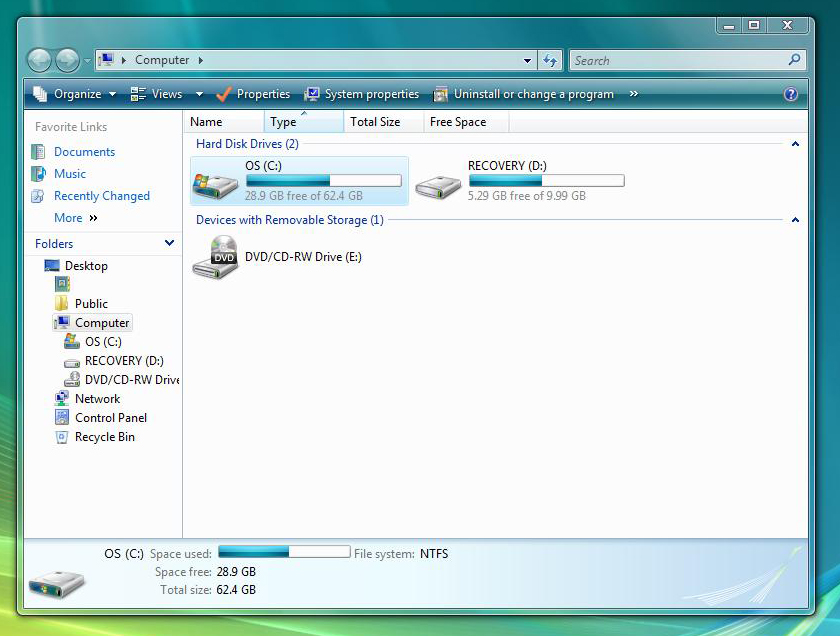
Task: Refresh the Computer view
Action: [x=550, y=60]
